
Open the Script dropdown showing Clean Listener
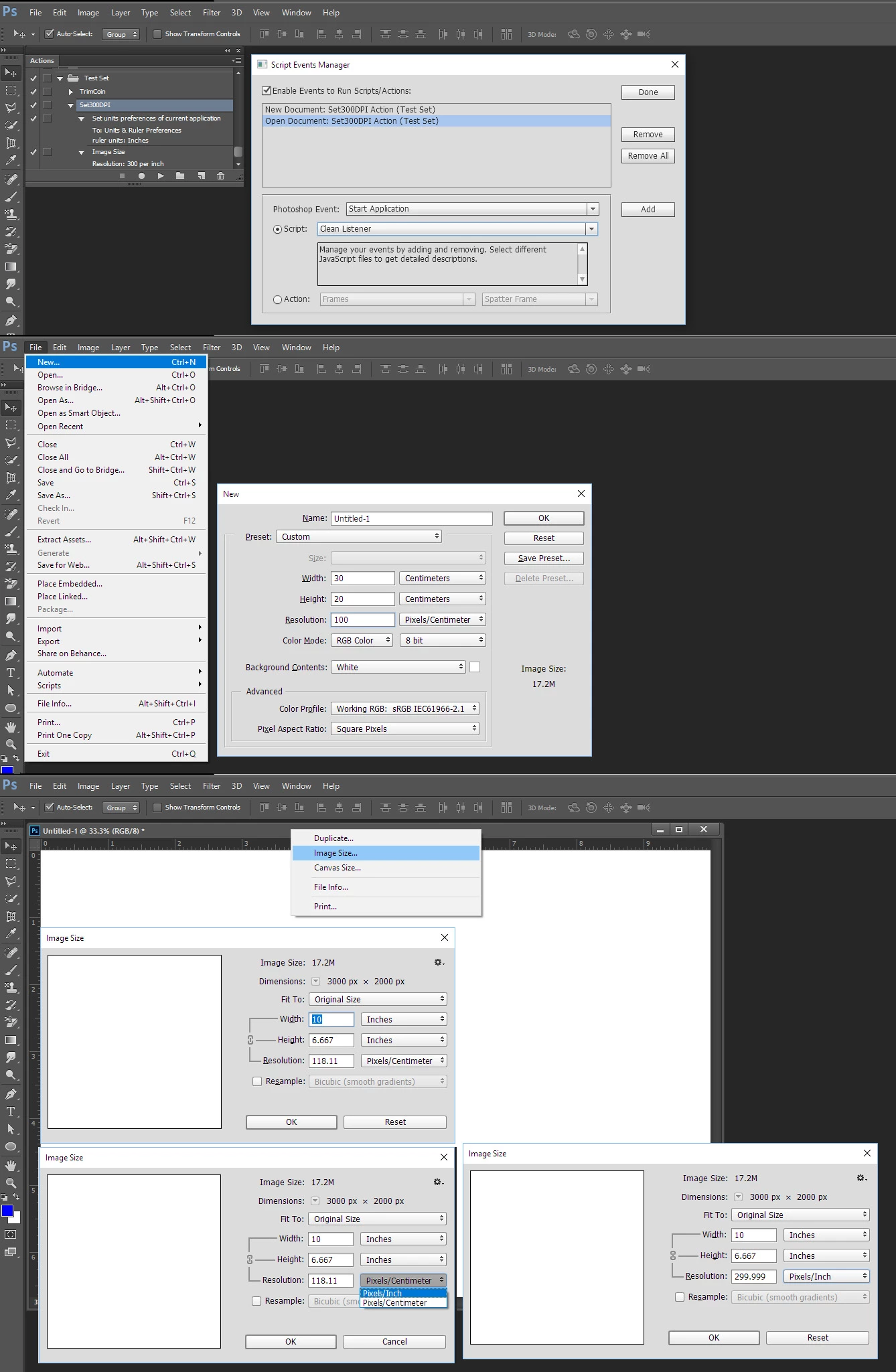457,229
